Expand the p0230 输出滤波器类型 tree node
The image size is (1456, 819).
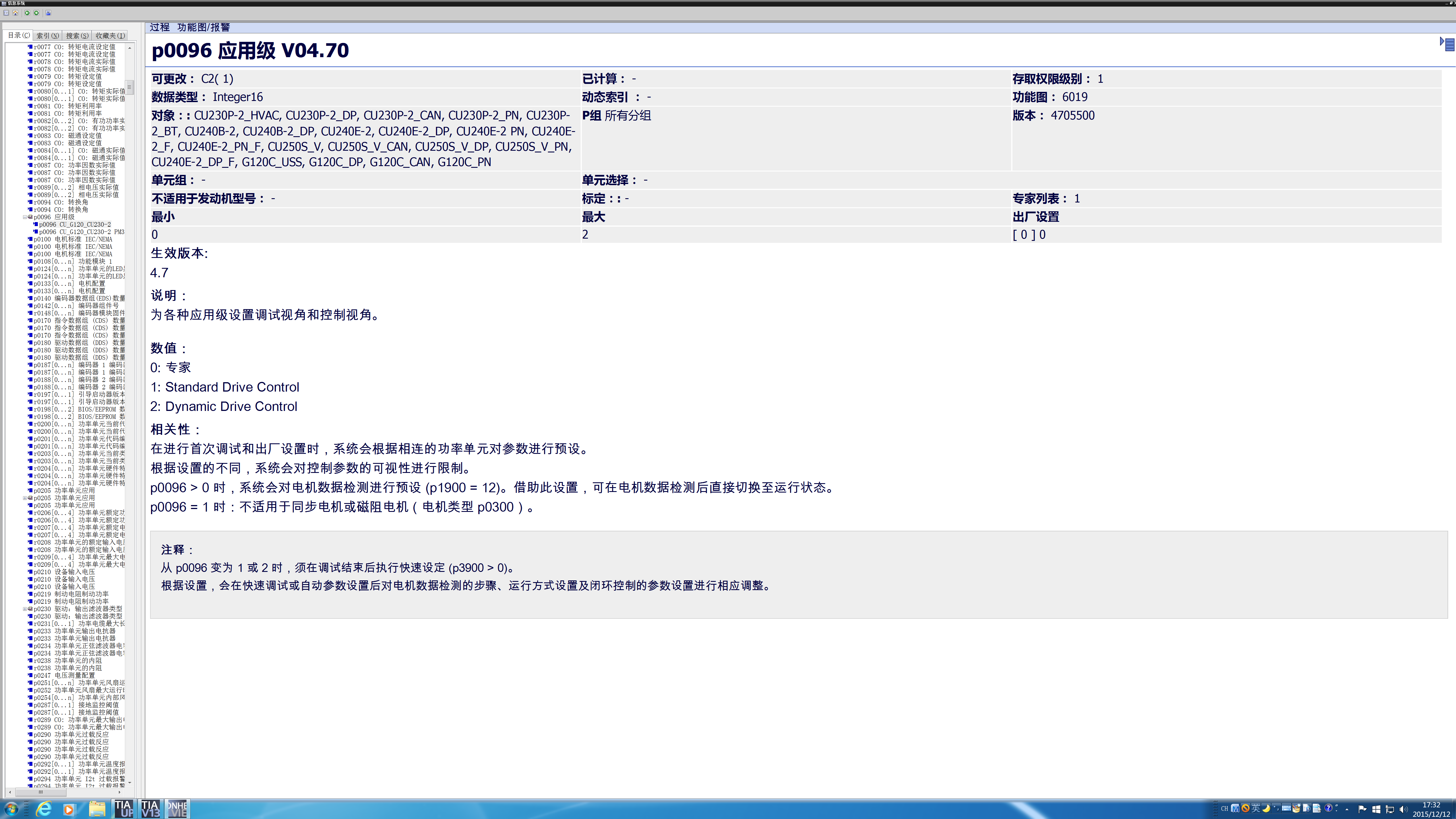[25, 609]
